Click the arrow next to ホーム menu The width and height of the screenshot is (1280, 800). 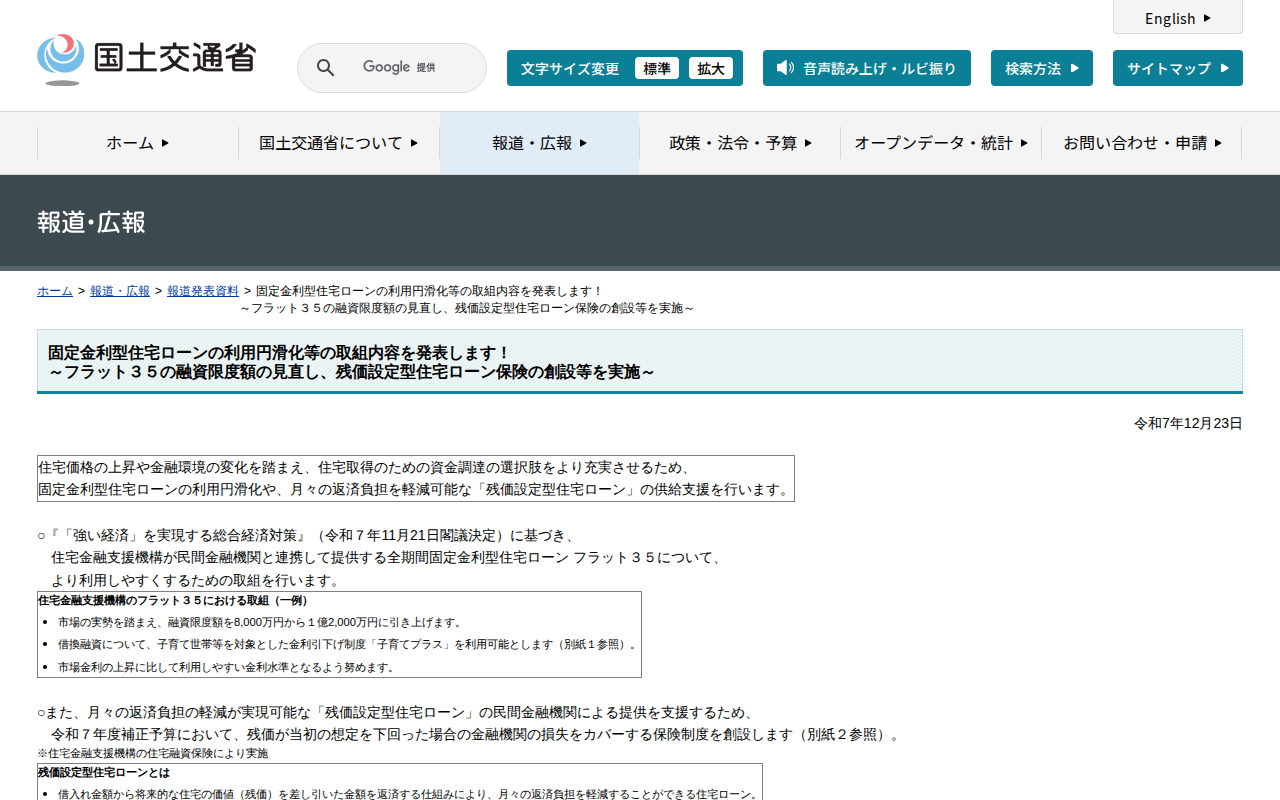coord(165,143)
